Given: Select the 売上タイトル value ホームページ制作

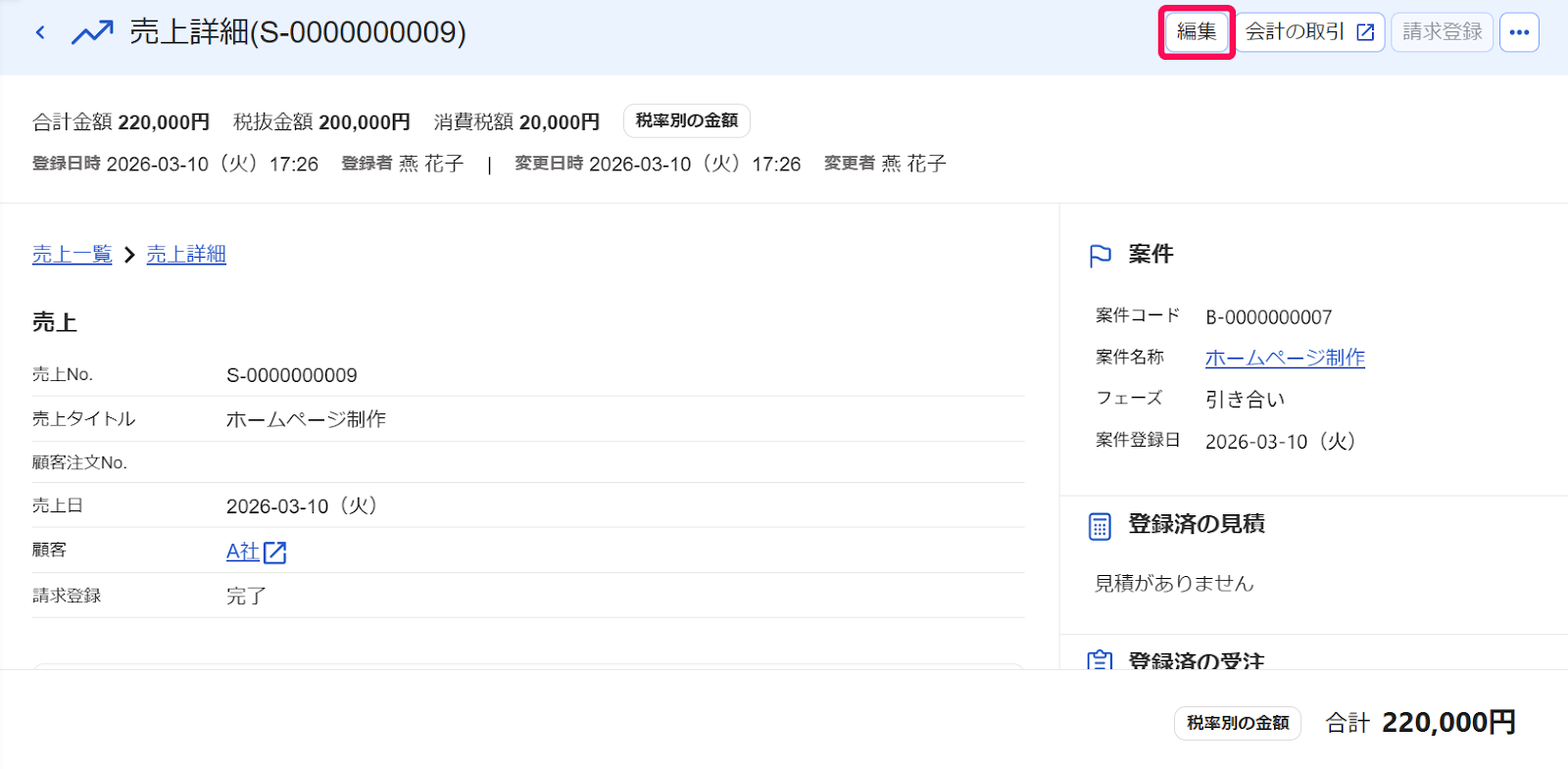Looking at the screenshot, I should click(306, 419).
